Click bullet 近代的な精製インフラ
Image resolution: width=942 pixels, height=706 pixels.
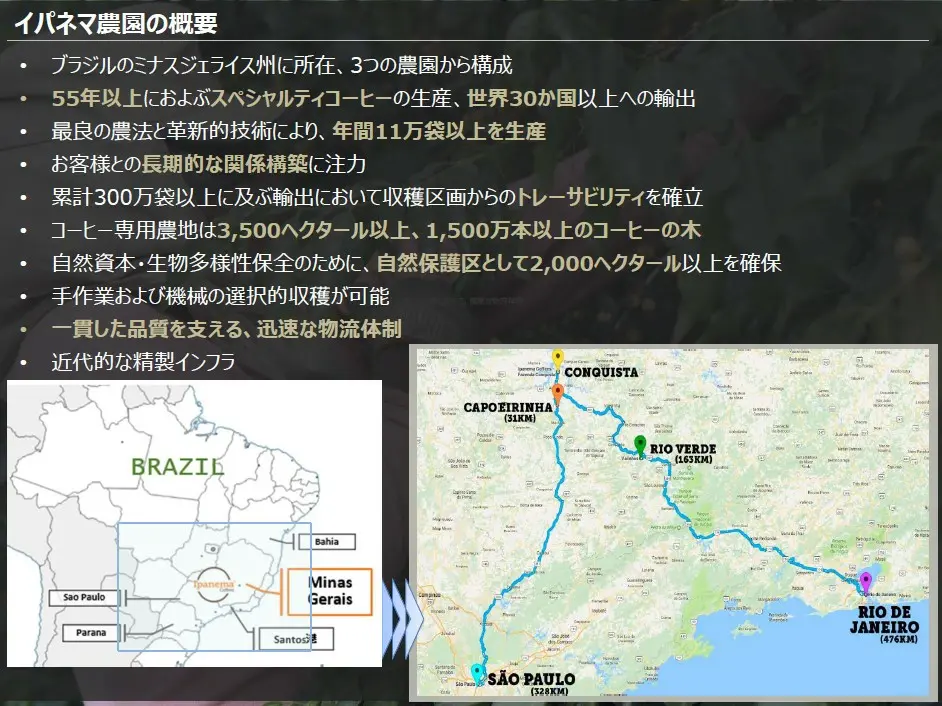point(143,362)
